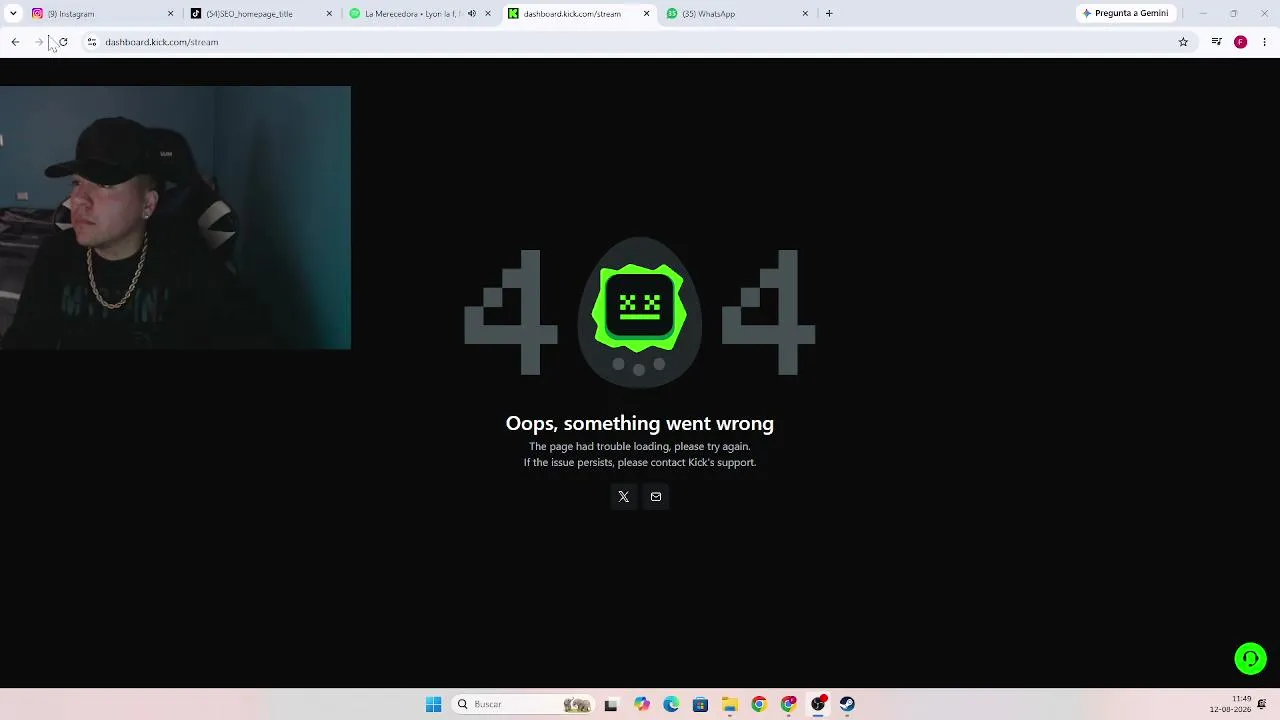Reload the Kick dashboard page
1280x720 pixels.
pyautogui.click(x=63, y=42)
